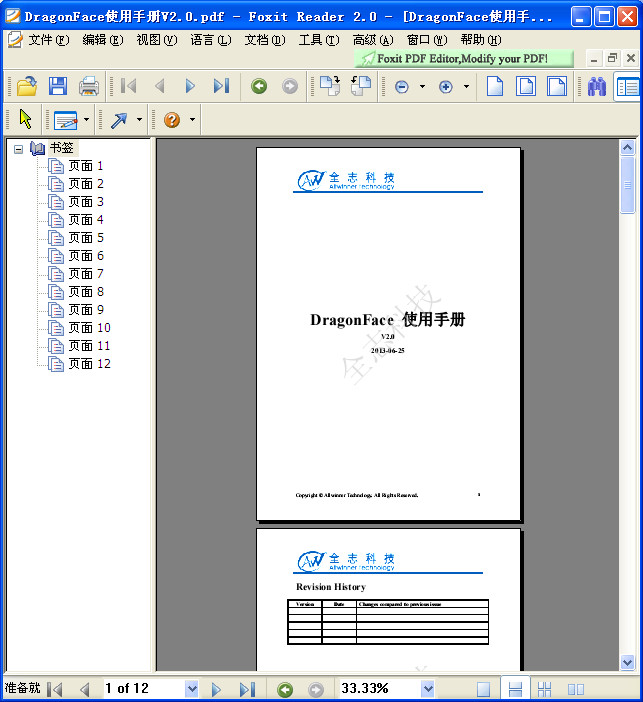Select the blue arrow drawing tool
Screen dimensions: 643x702
click(x=119, y=120)
